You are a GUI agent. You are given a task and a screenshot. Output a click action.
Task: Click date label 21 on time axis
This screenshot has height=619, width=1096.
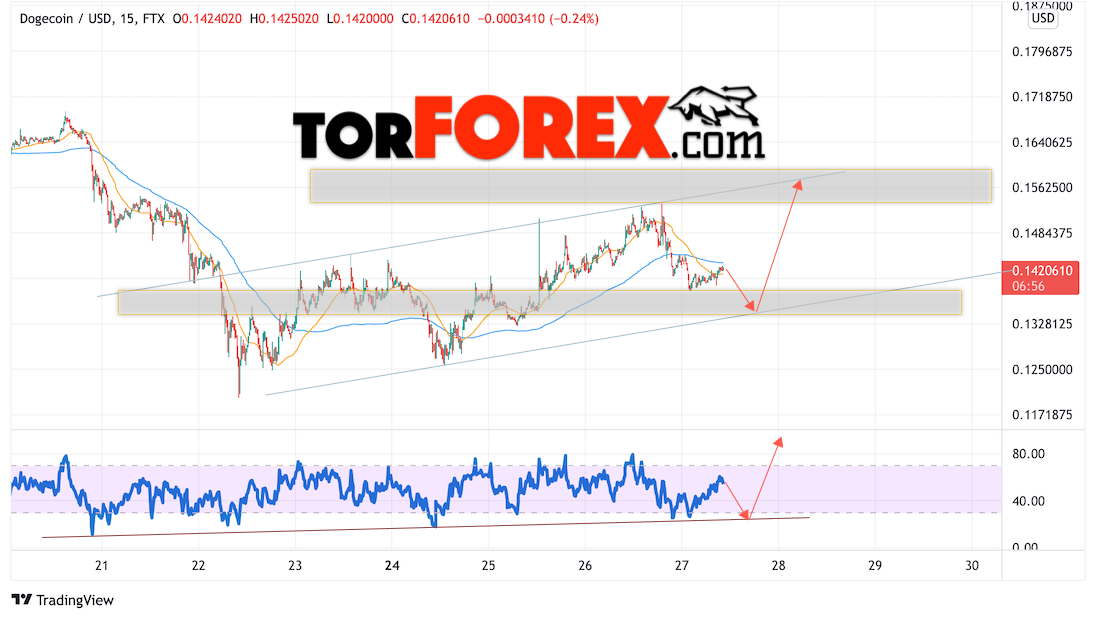[101, 565]
